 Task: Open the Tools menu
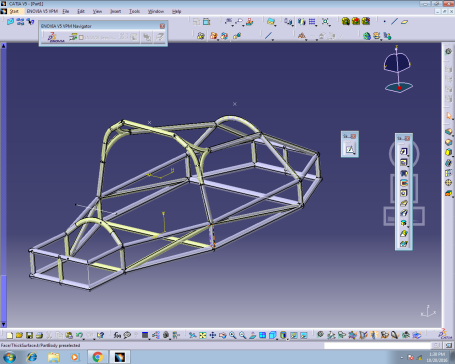pyautogui.click(x=134, y=11)
